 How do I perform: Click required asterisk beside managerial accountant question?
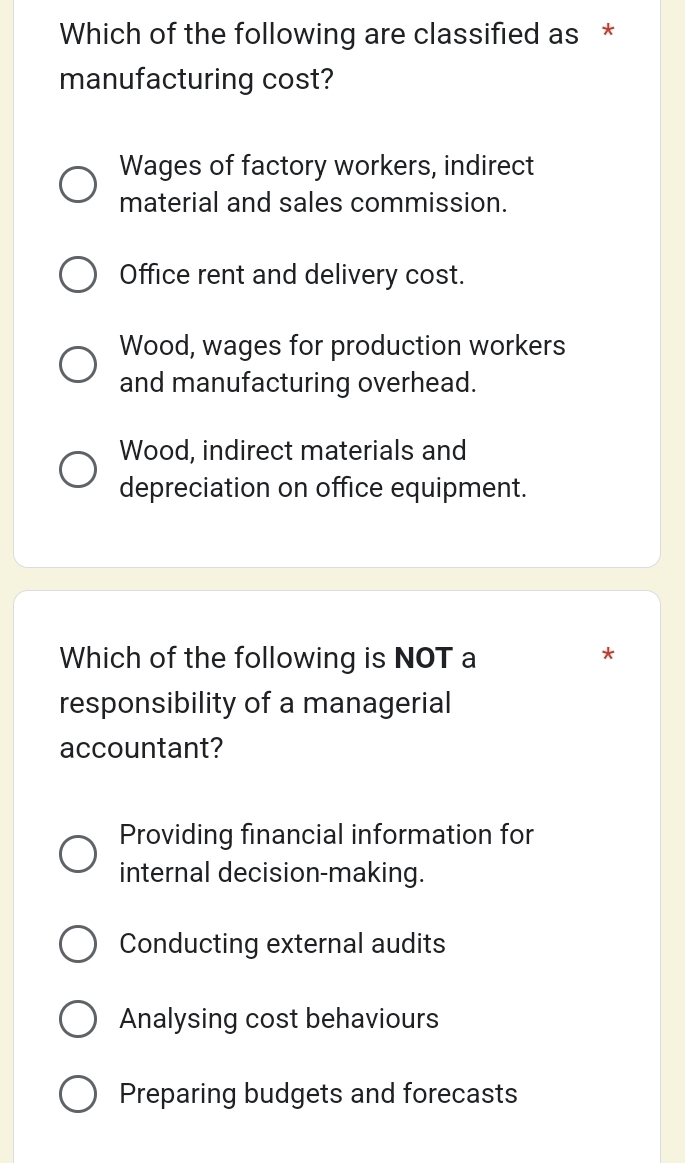click(608, 656)
